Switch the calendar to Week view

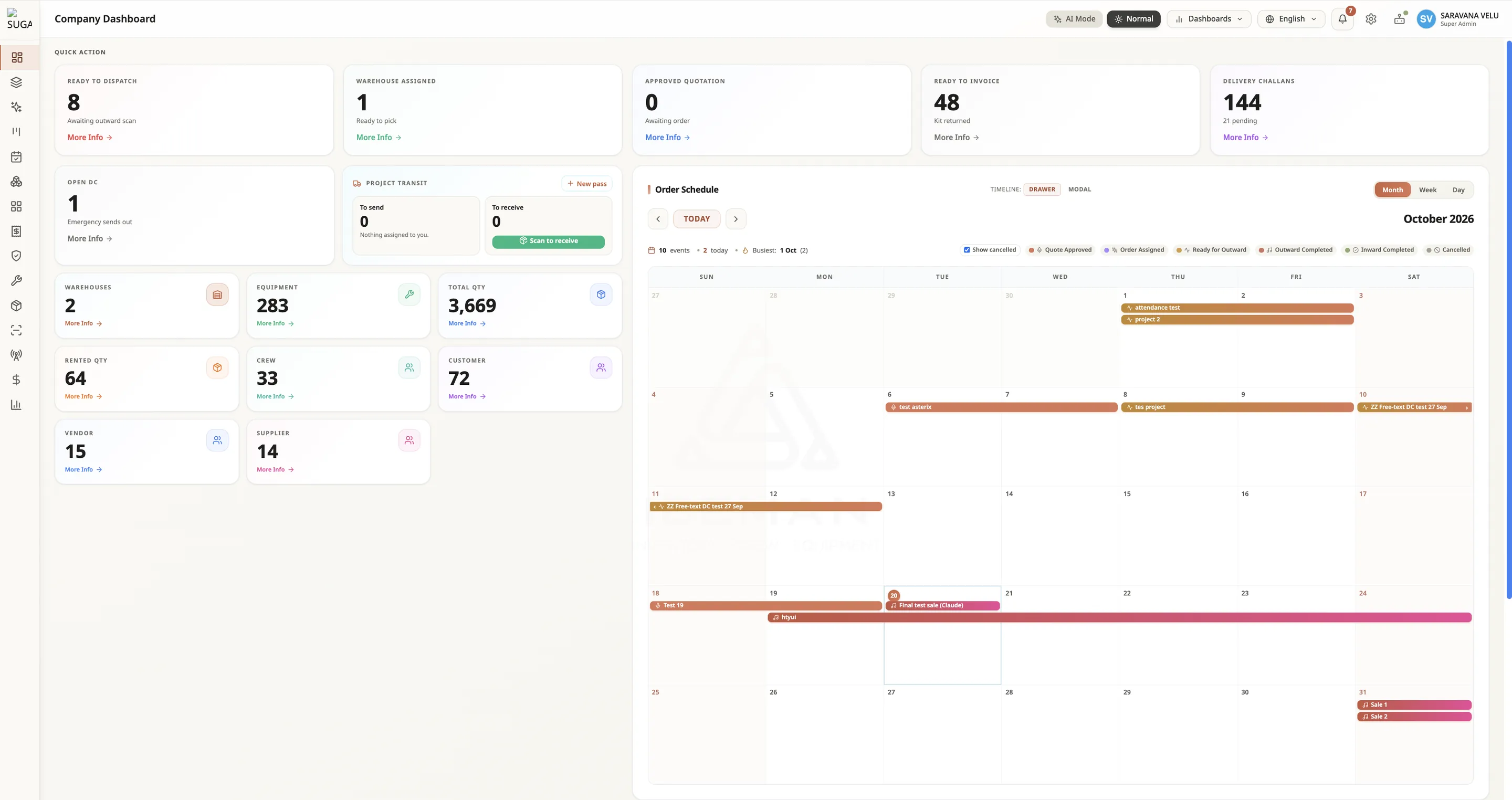point(1427,190)
